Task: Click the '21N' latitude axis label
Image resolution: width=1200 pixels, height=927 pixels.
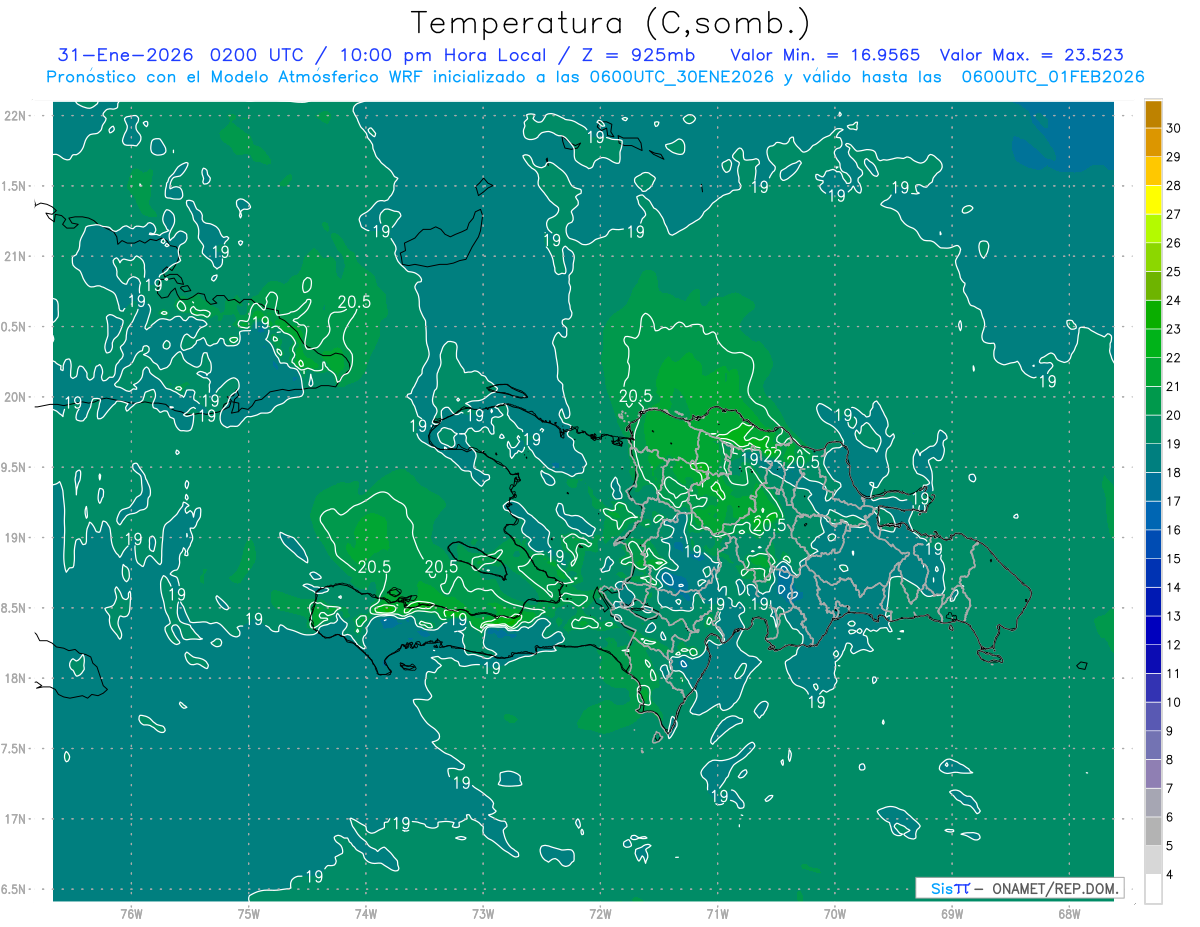Action: [16, 256]
